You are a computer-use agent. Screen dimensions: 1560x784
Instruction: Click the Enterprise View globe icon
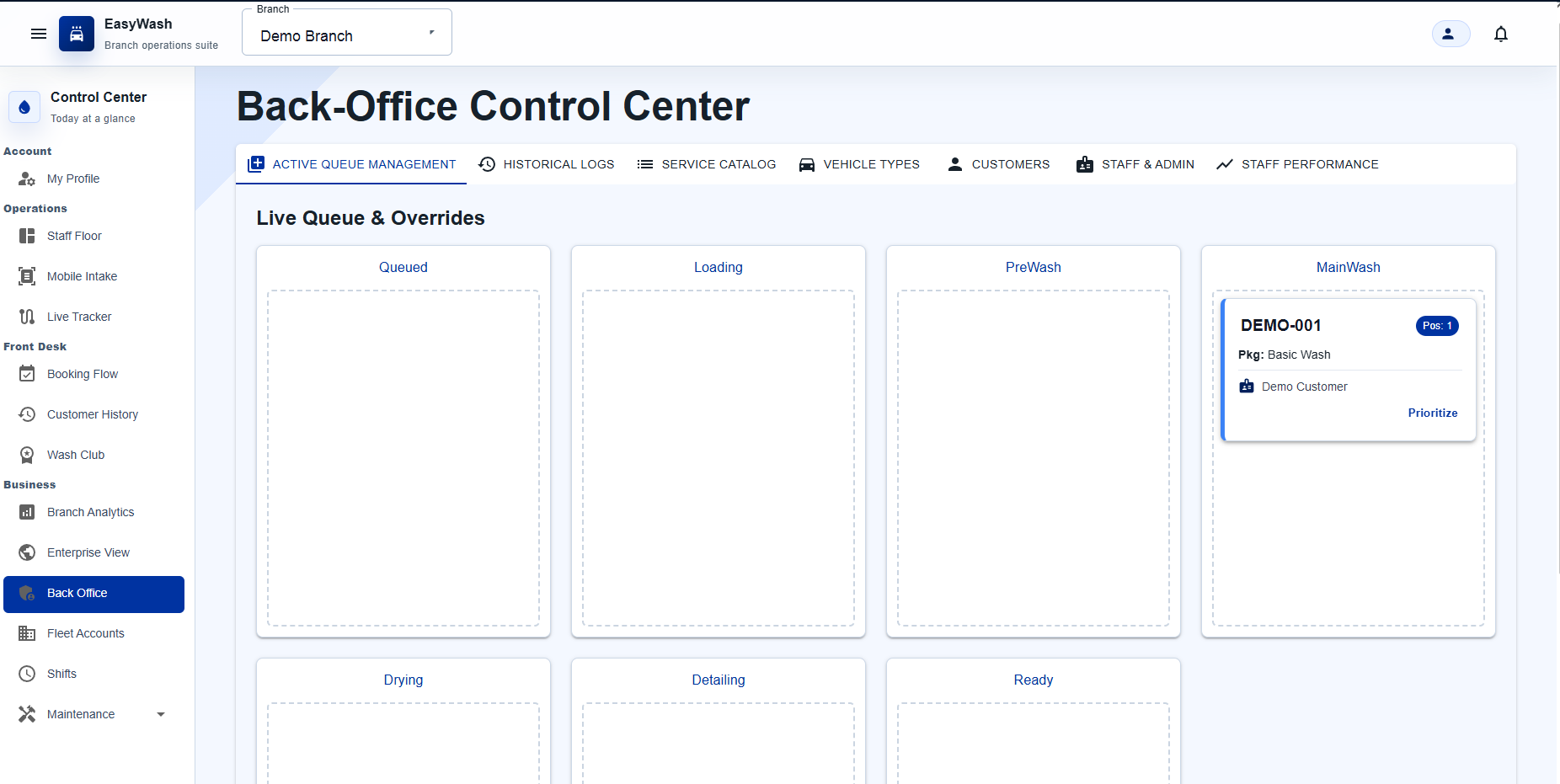tap(27, 552)
